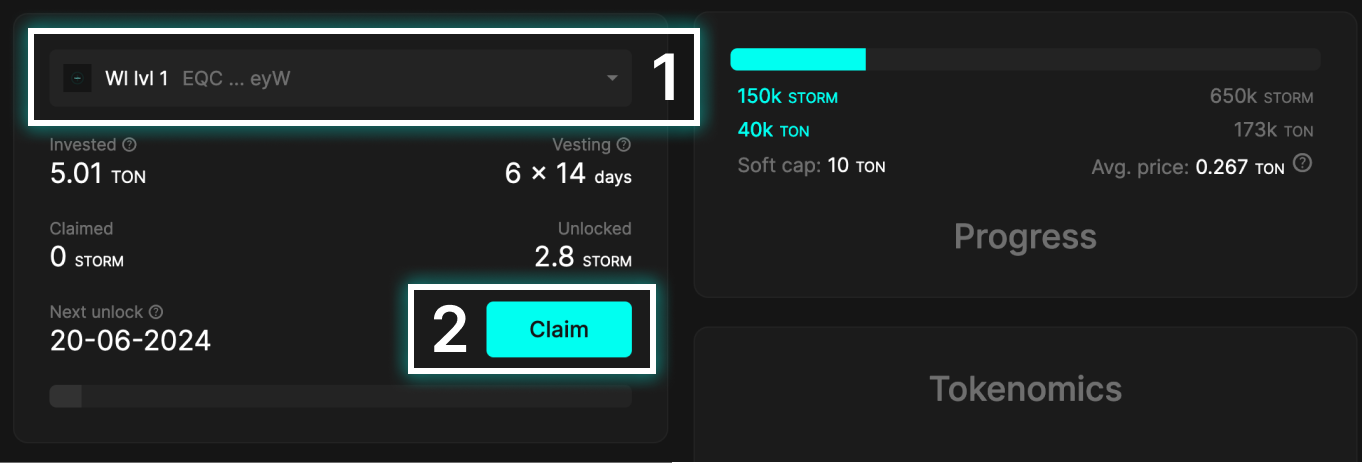Click the Unlocked 2.8 STORM value
This screenshot has height=463, width=1362.
[583, 258]
